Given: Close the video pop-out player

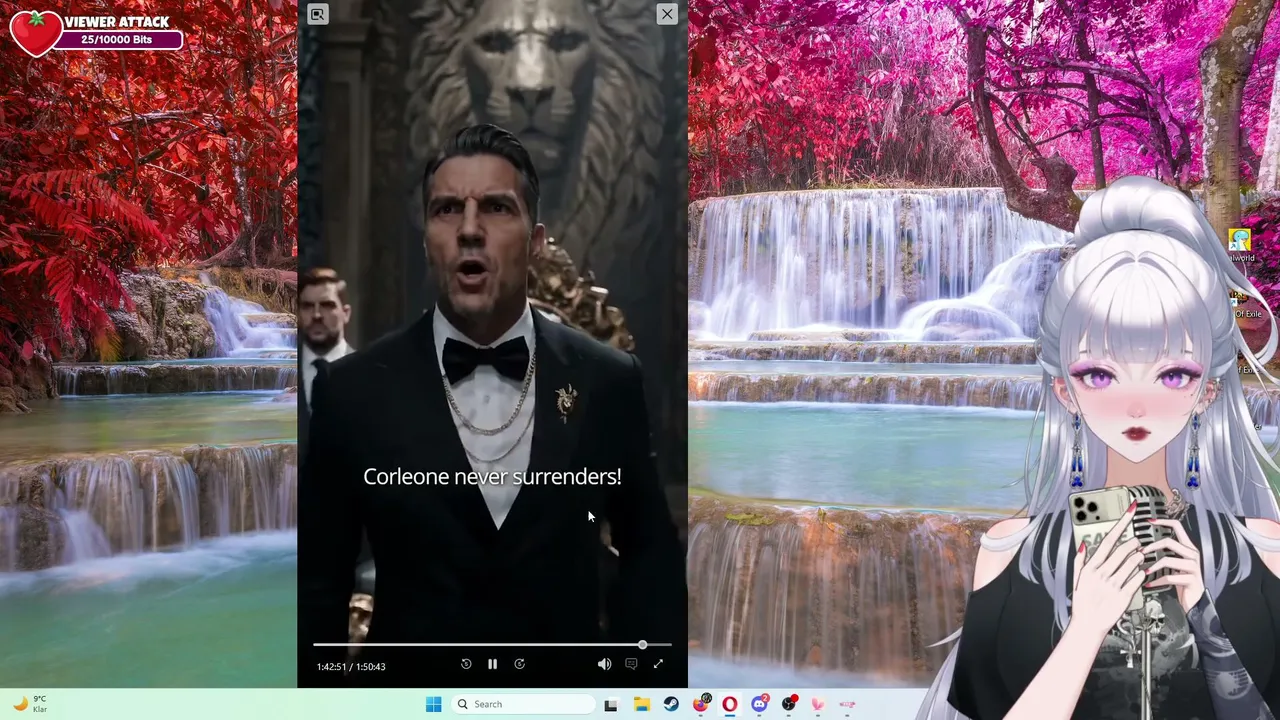Looking at the screenshot, I should [666, 13].
